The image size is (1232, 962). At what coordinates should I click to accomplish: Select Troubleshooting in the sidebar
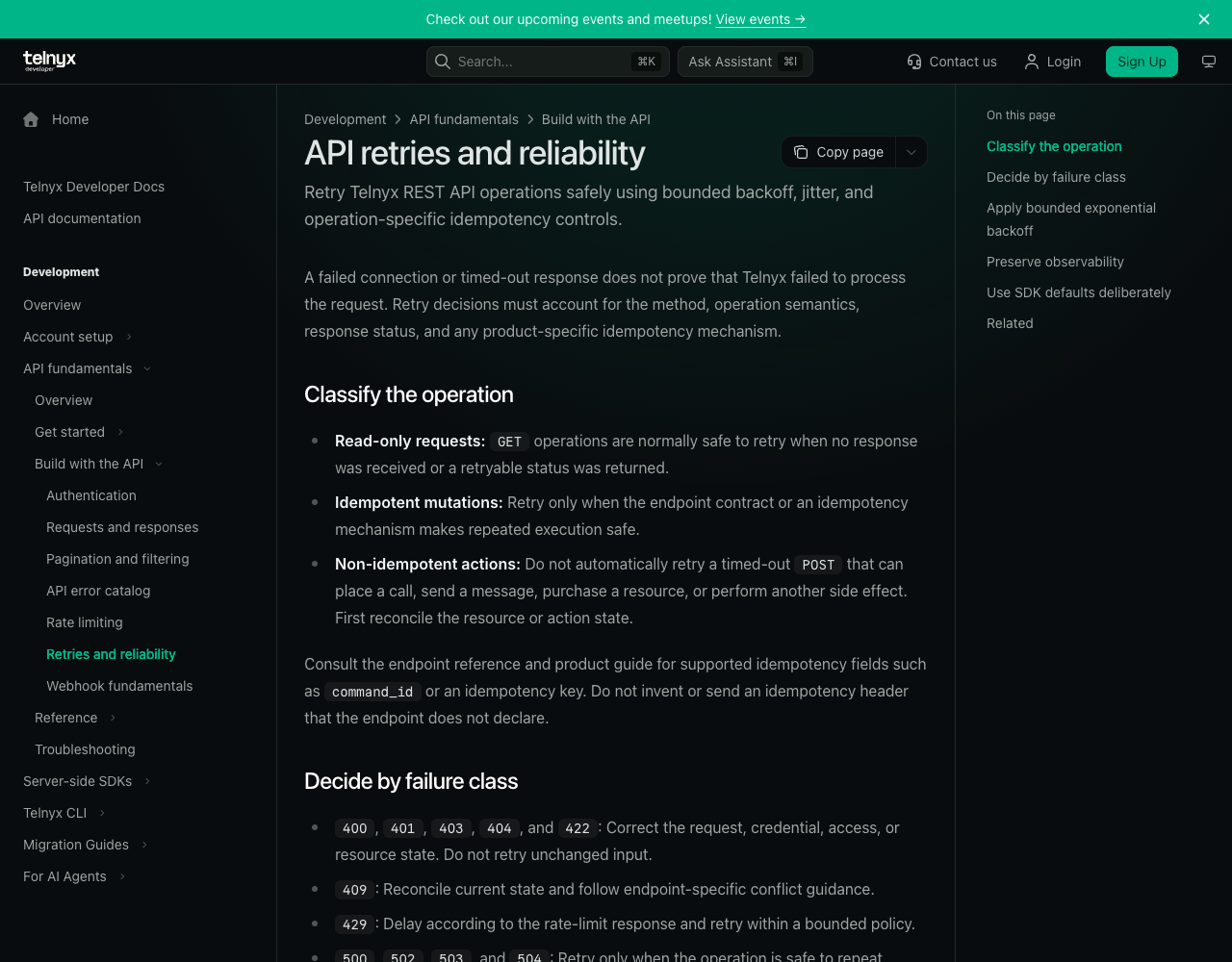[x=85, y=749]
